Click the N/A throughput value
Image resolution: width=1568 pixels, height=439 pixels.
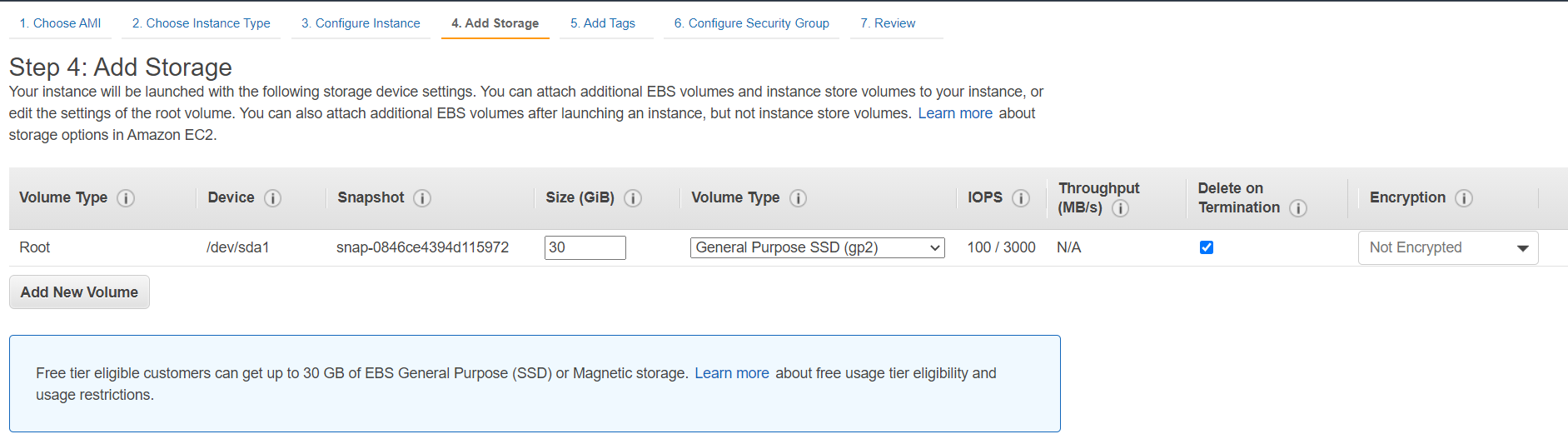tap(1069, 247)
